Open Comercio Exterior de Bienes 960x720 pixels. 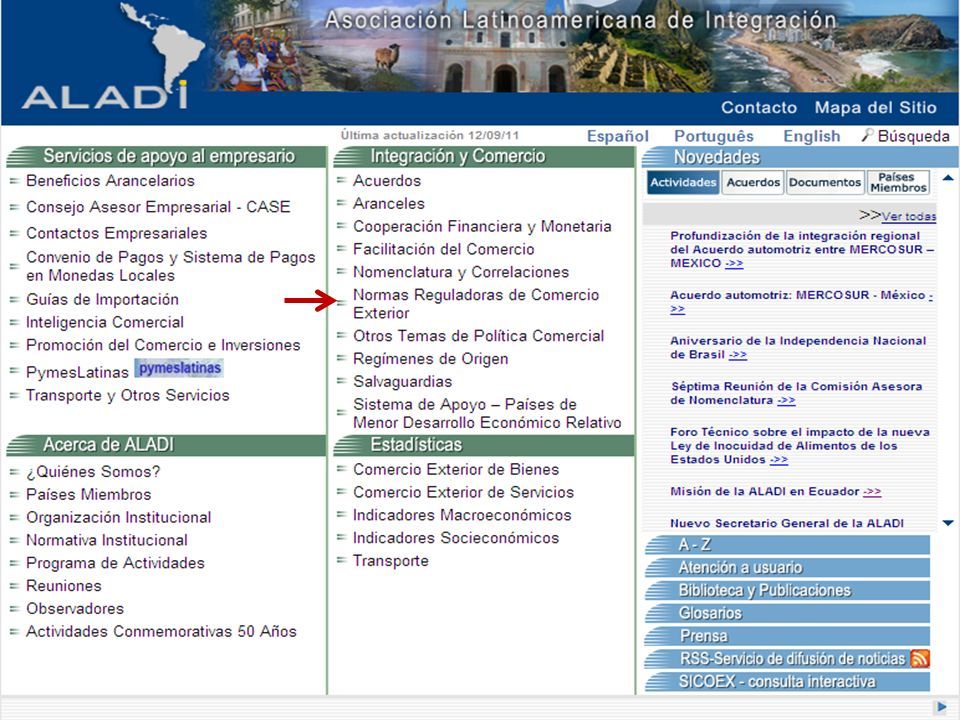[456, 469]
